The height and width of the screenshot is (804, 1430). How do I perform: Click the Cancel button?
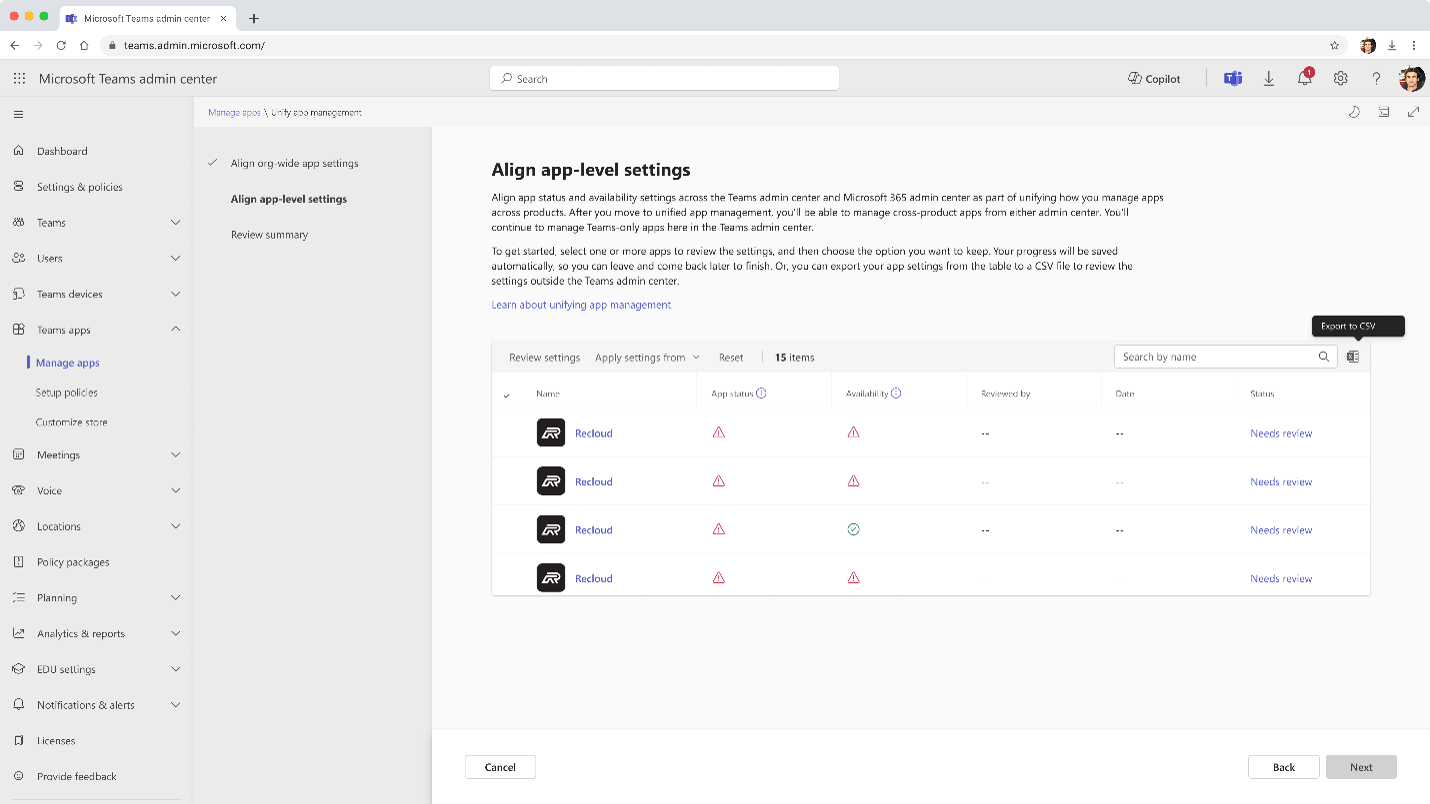(500, 767)
